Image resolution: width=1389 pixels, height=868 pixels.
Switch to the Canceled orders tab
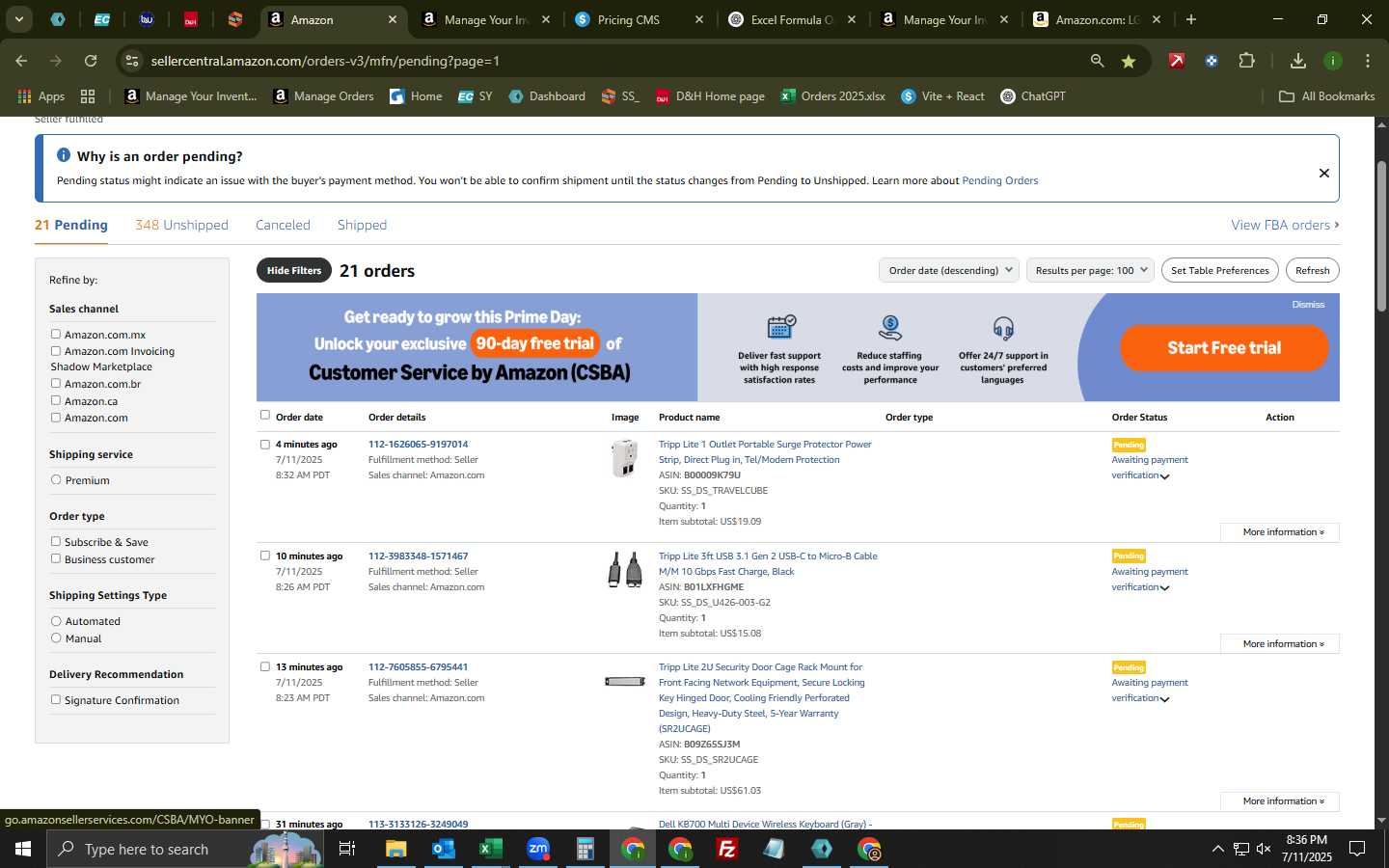coord(283,225)
